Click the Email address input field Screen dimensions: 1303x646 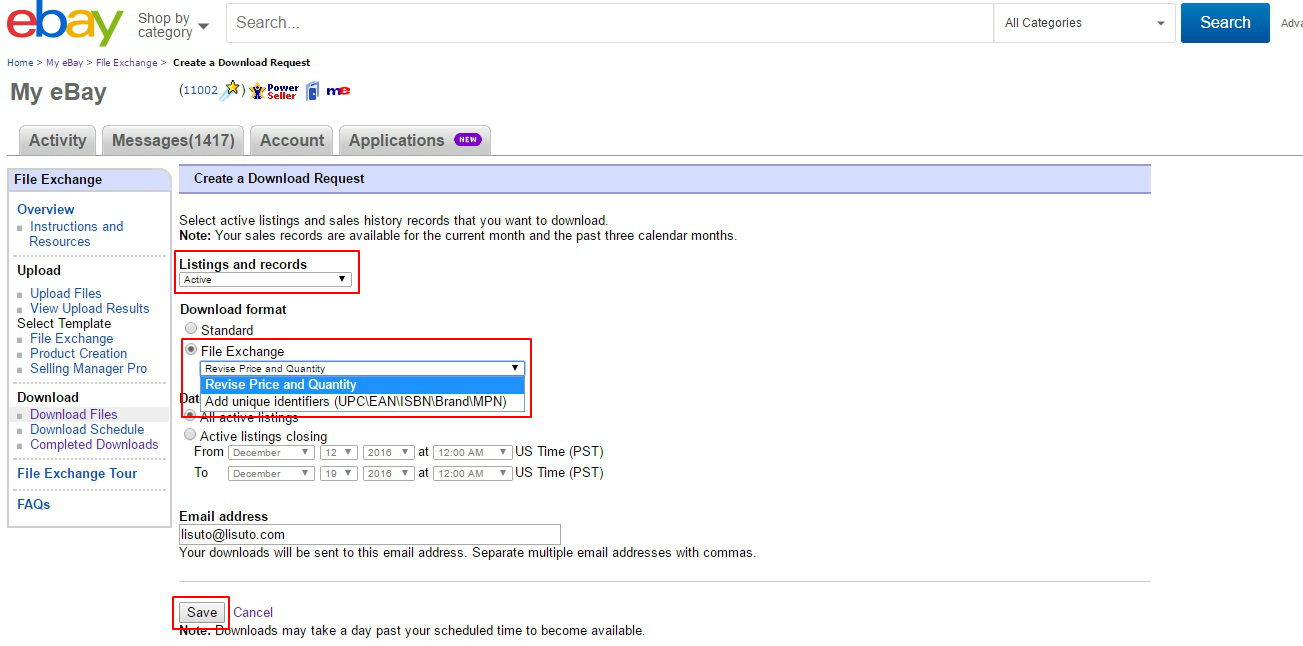tap(370, 534)
